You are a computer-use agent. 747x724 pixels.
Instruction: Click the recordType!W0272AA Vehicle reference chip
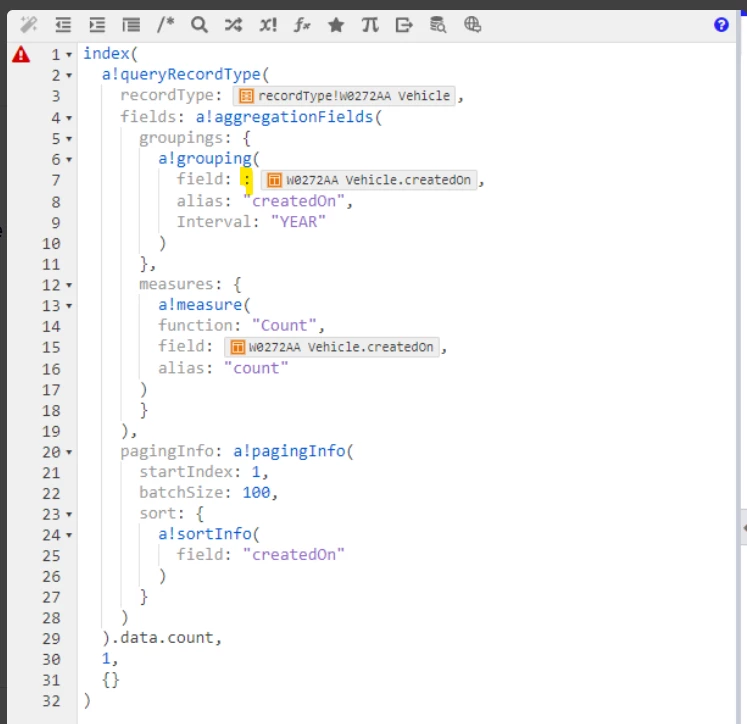pos(344,96)
